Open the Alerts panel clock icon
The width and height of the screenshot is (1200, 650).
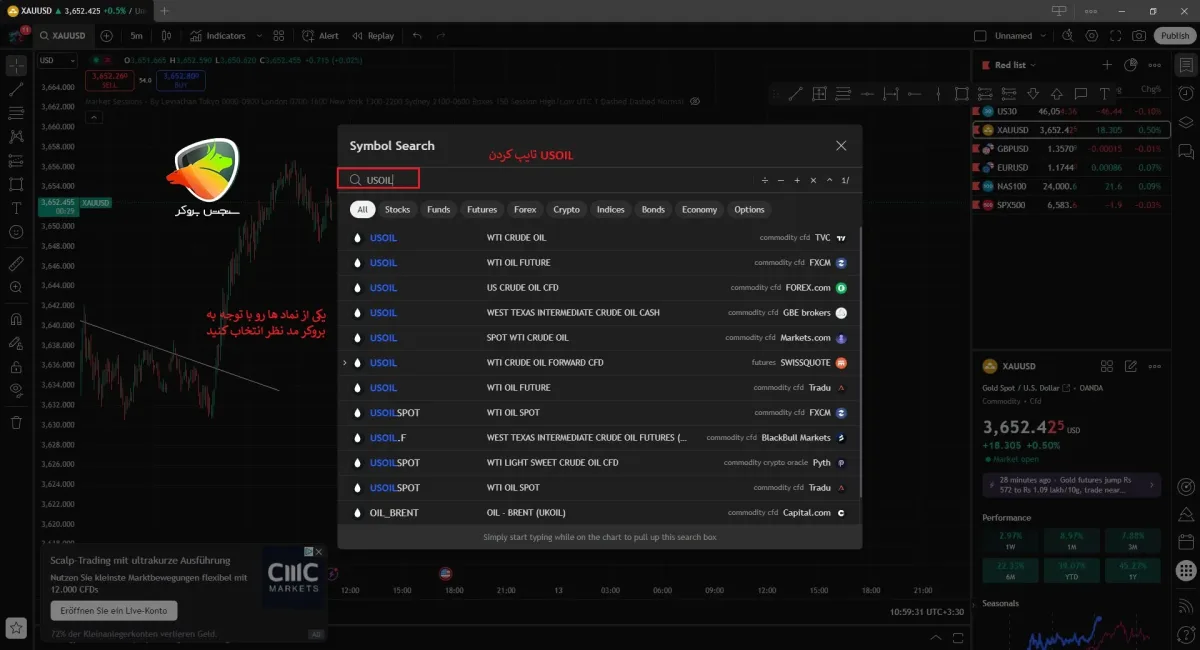(1186, 93)
